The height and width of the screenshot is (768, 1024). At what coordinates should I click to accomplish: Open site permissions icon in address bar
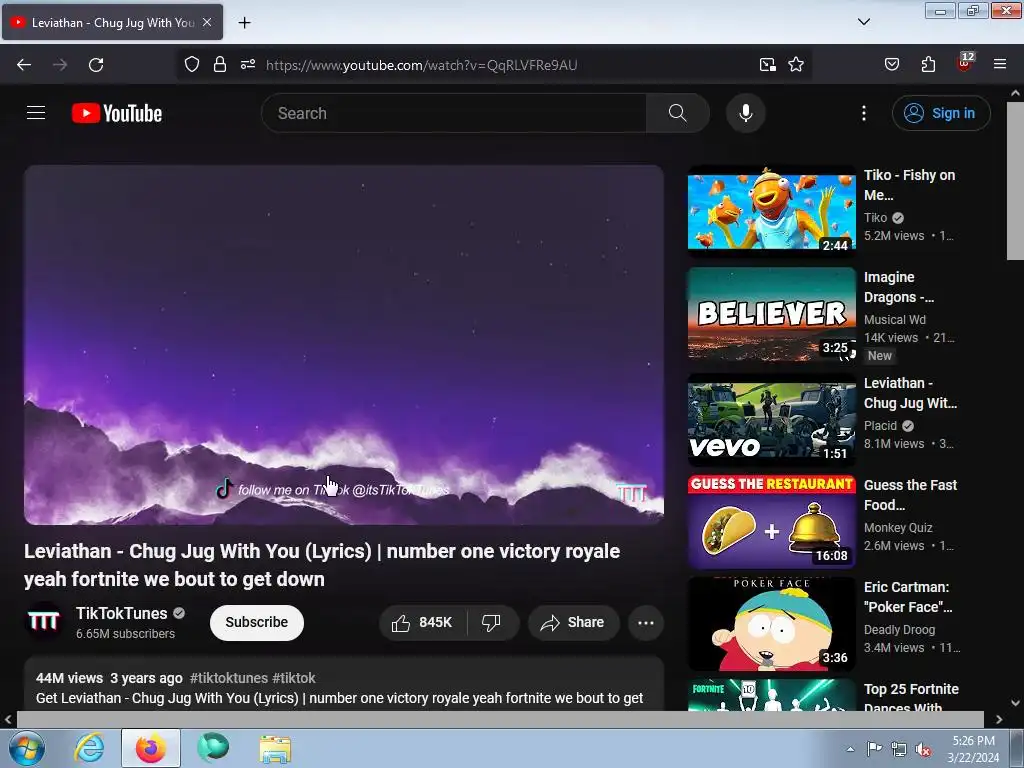pos(248,65)
